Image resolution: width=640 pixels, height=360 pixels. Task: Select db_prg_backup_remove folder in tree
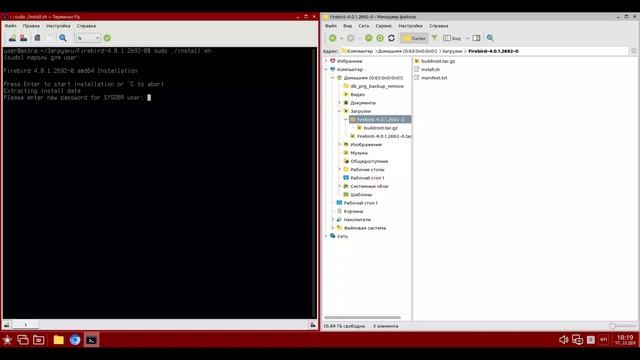[x=373, y=86]
